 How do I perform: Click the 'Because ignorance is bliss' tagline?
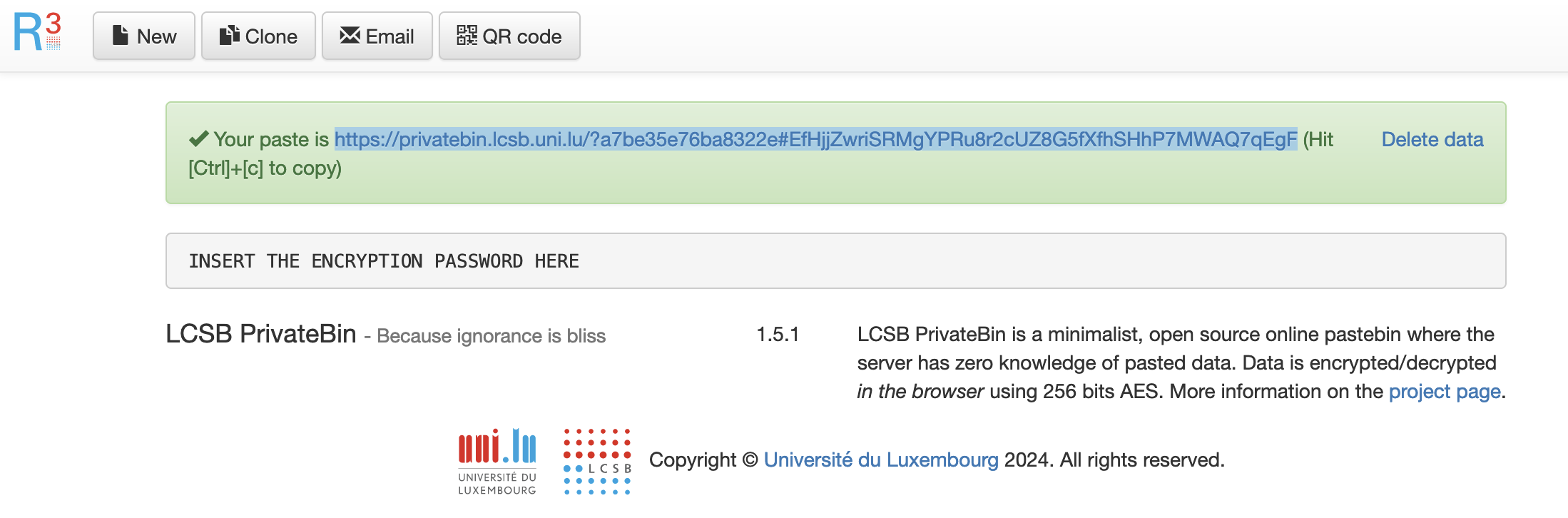click(491, 336)
